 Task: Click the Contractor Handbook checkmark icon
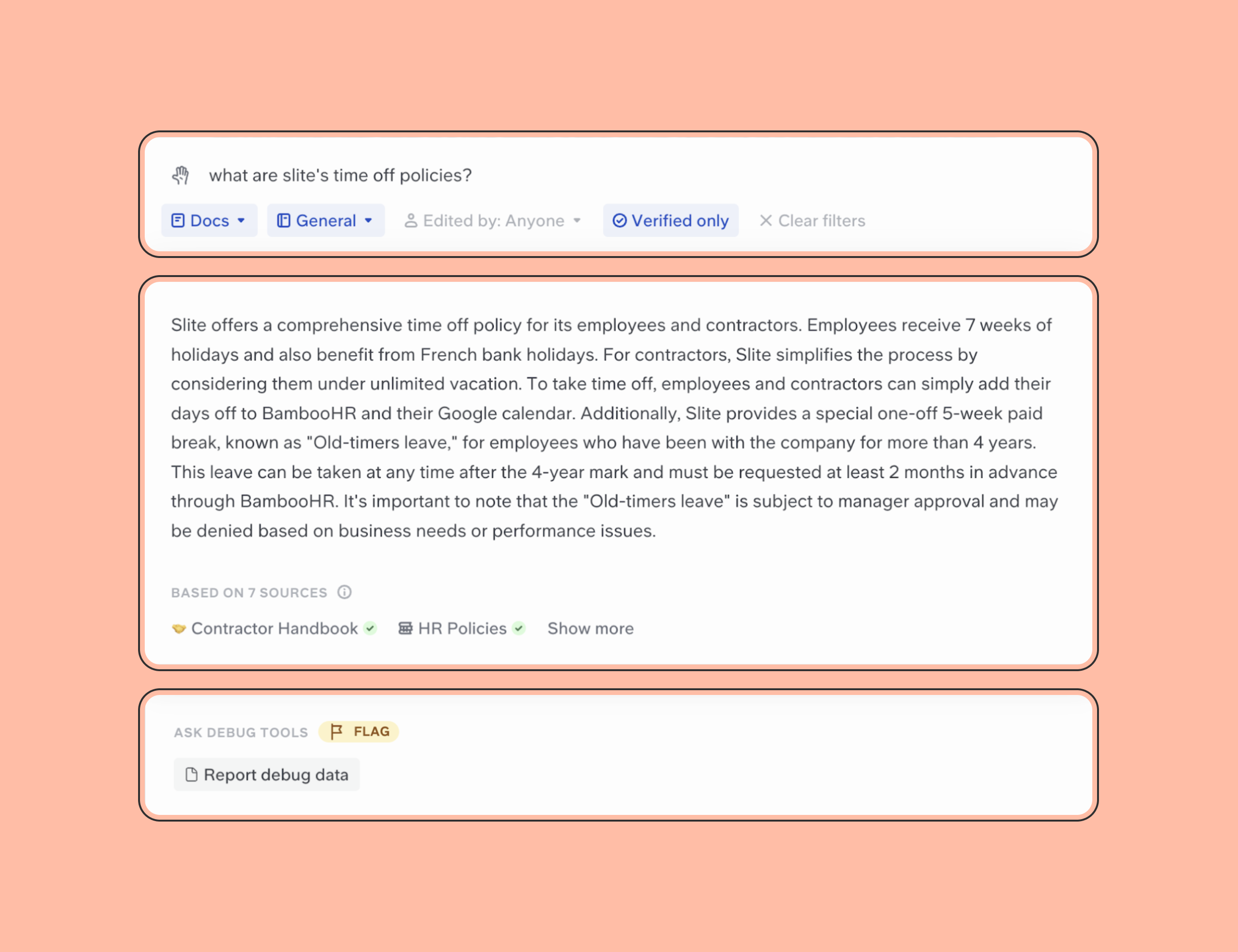(371, 628)
